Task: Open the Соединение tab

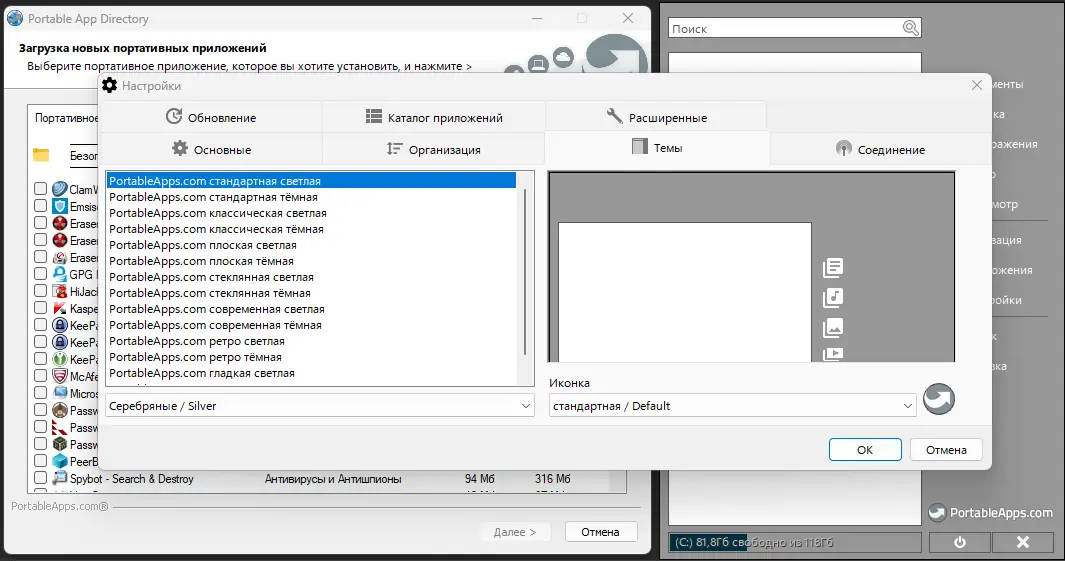Action: (880, 149)
